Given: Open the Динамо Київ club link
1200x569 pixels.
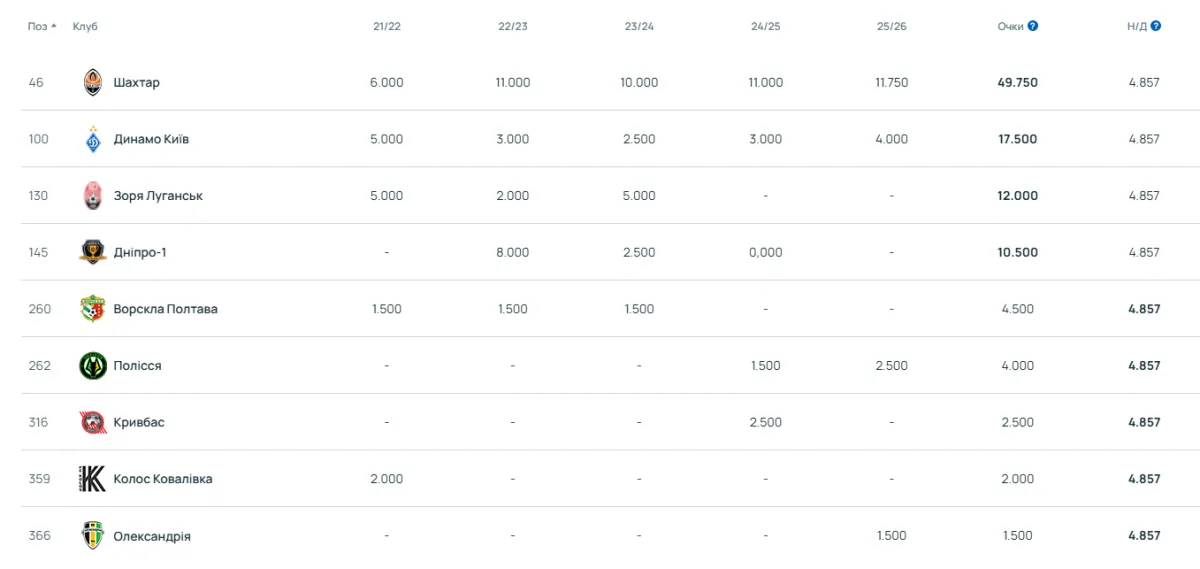Looking at the screenshot, I should tap(151, 139).
